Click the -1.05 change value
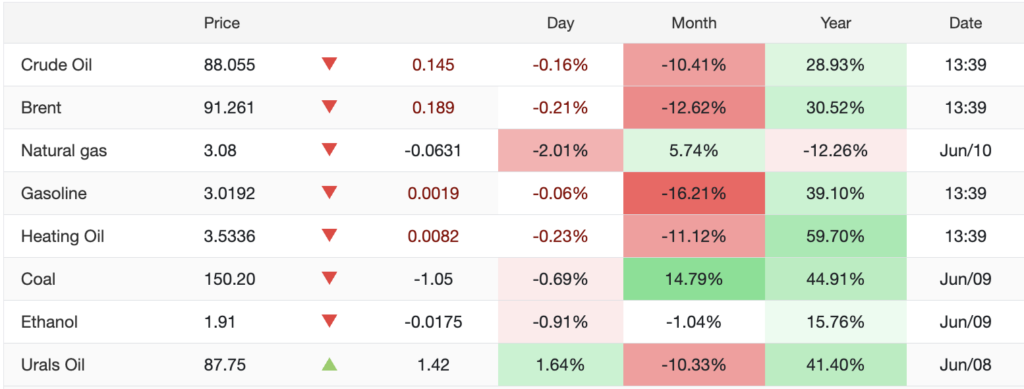Screen dimensions: 1024x389 coord(433,279)
